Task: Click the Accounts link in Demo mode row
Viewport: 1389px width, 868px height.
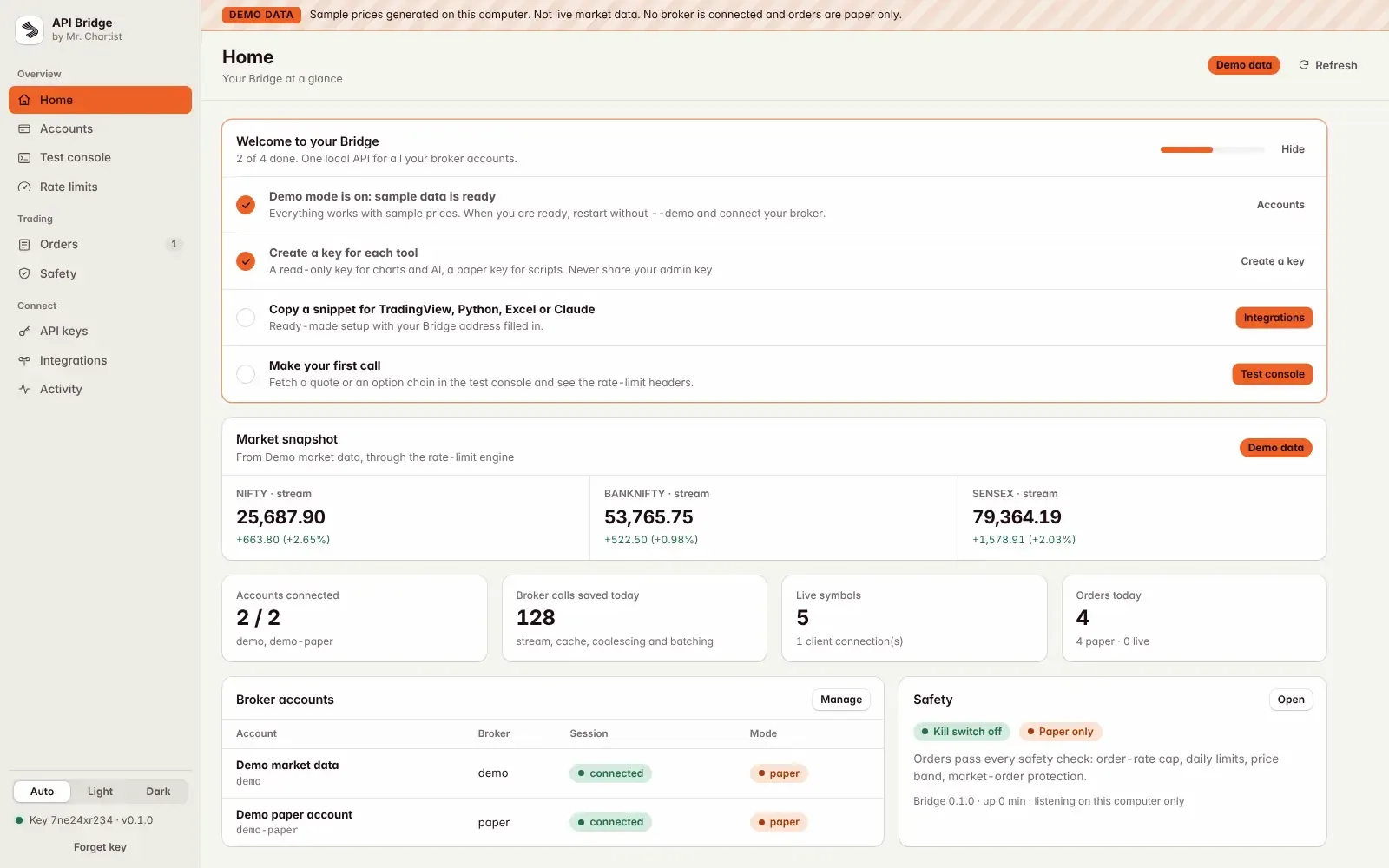Action: pos(1280,205)
